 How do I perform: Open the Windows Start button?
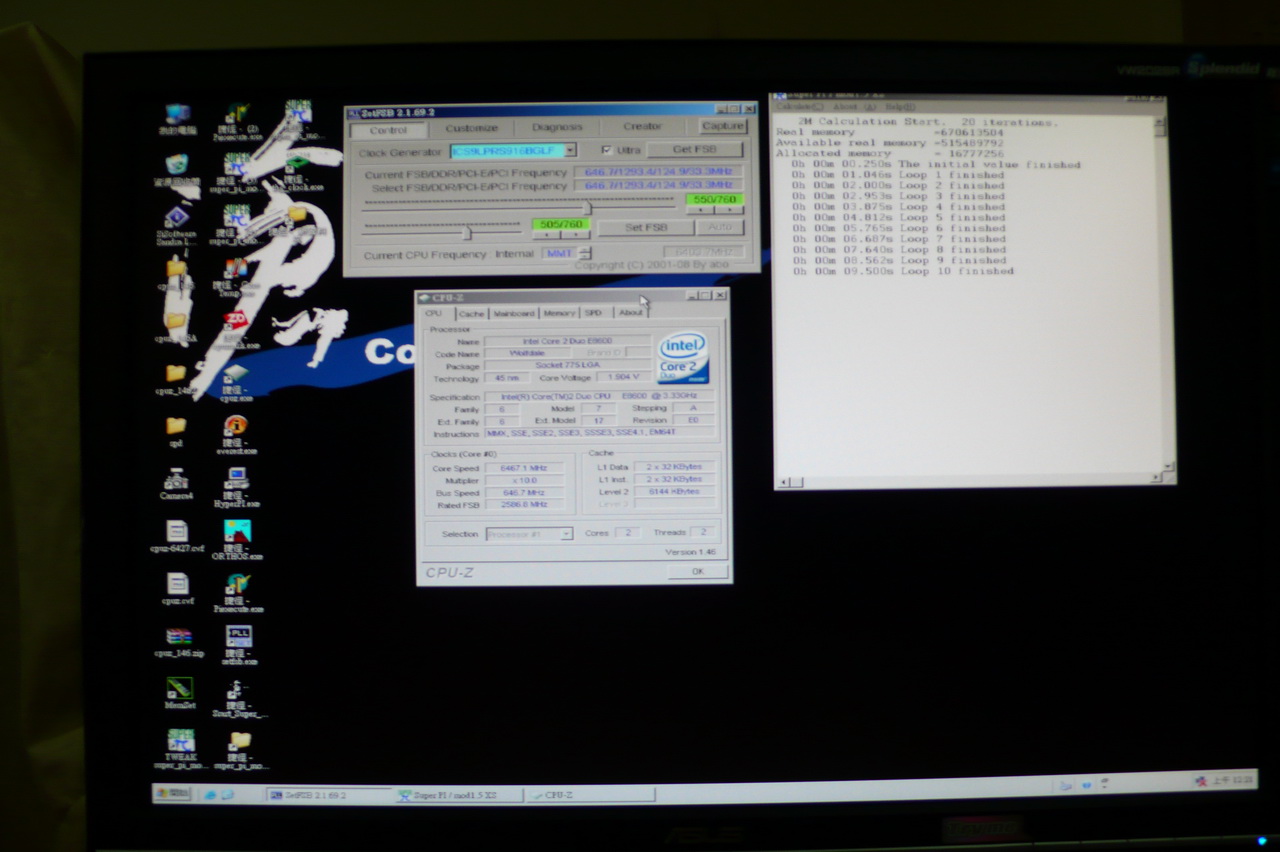point(172,793)
